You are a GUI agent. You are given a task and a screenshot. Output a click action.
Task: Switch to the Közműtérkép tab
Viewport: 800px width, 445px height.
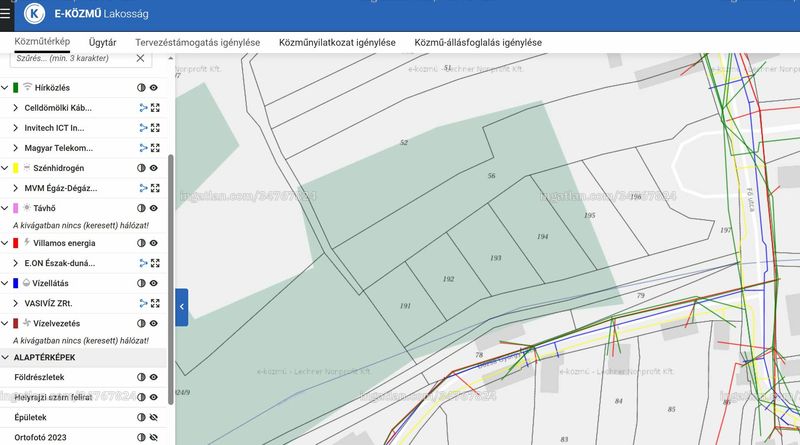tap(42, 42)
